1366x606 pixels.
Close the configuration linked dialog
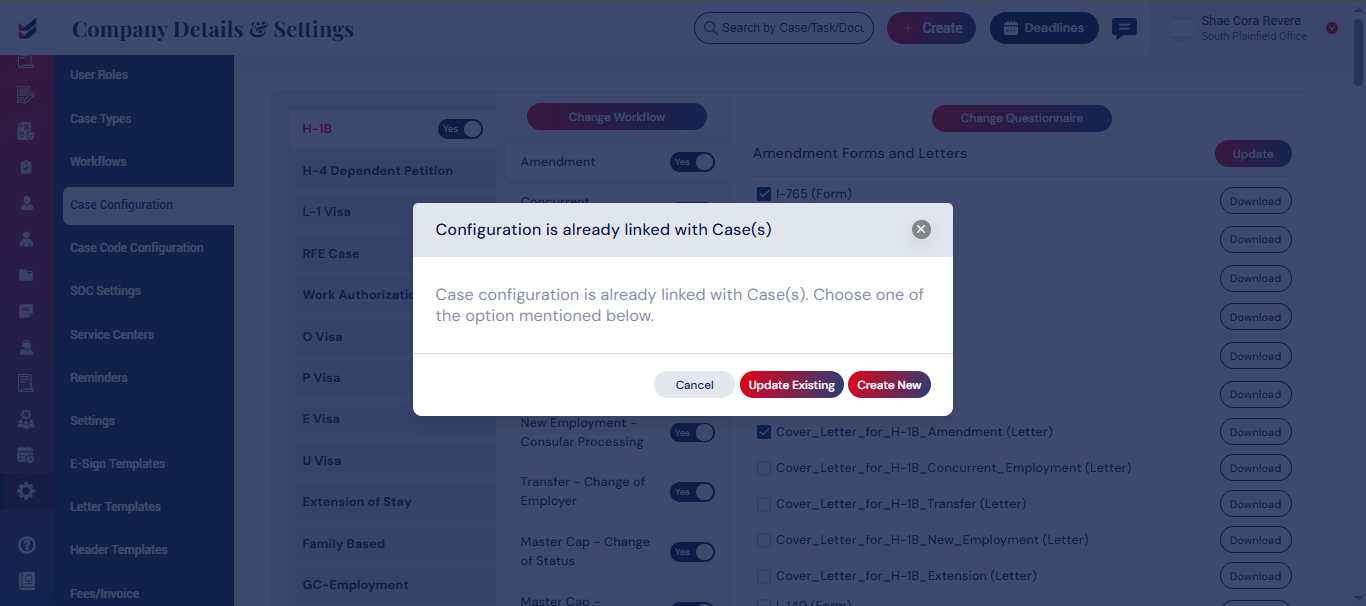[921, 229]
